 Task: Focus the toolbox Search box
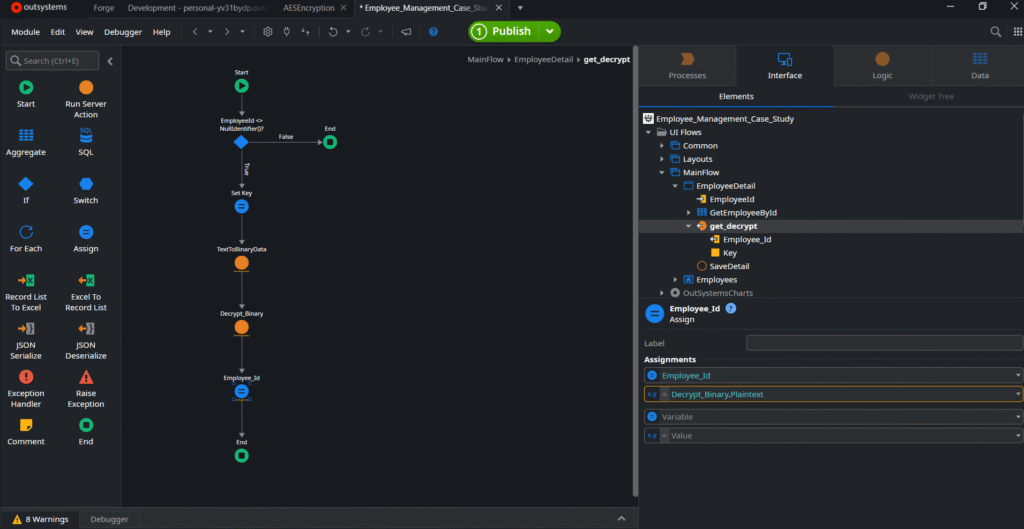(53, 61)
